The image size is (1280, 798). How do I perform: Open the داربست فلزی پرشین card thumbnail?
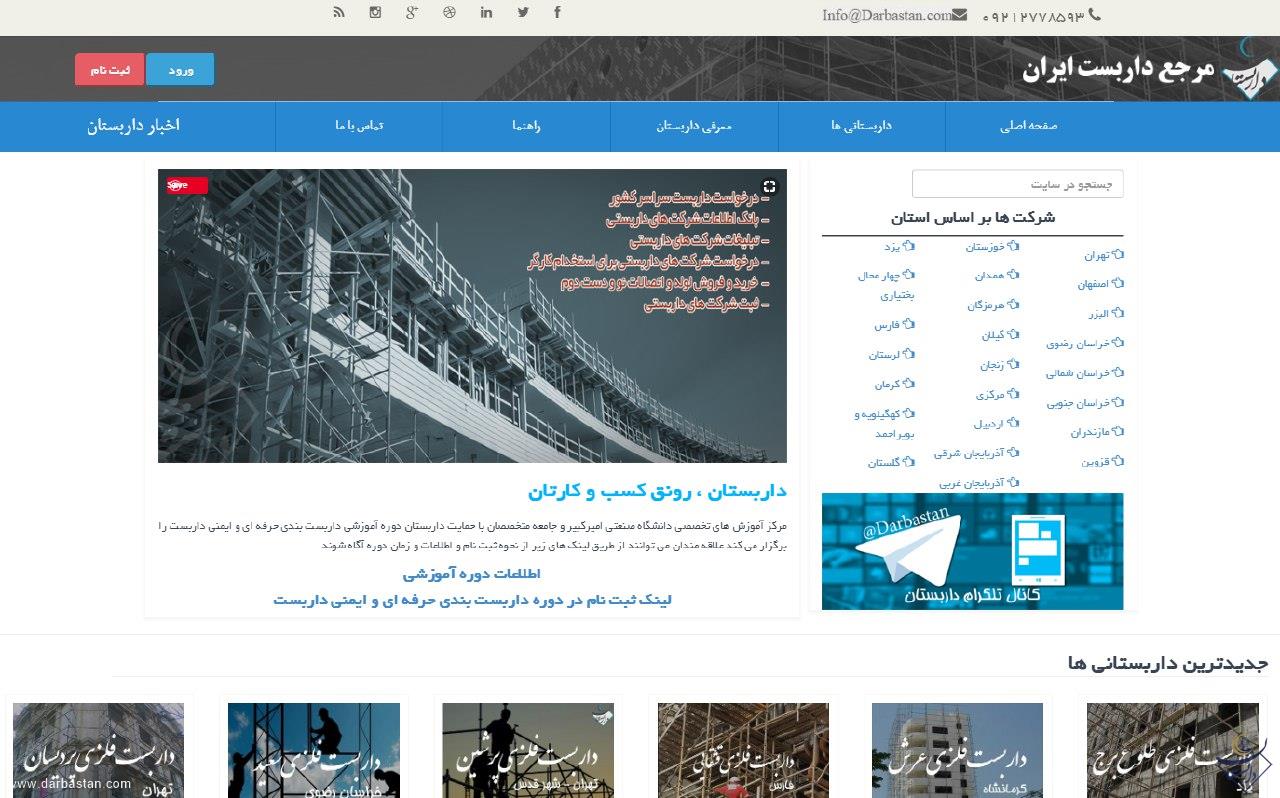[528, 750]
